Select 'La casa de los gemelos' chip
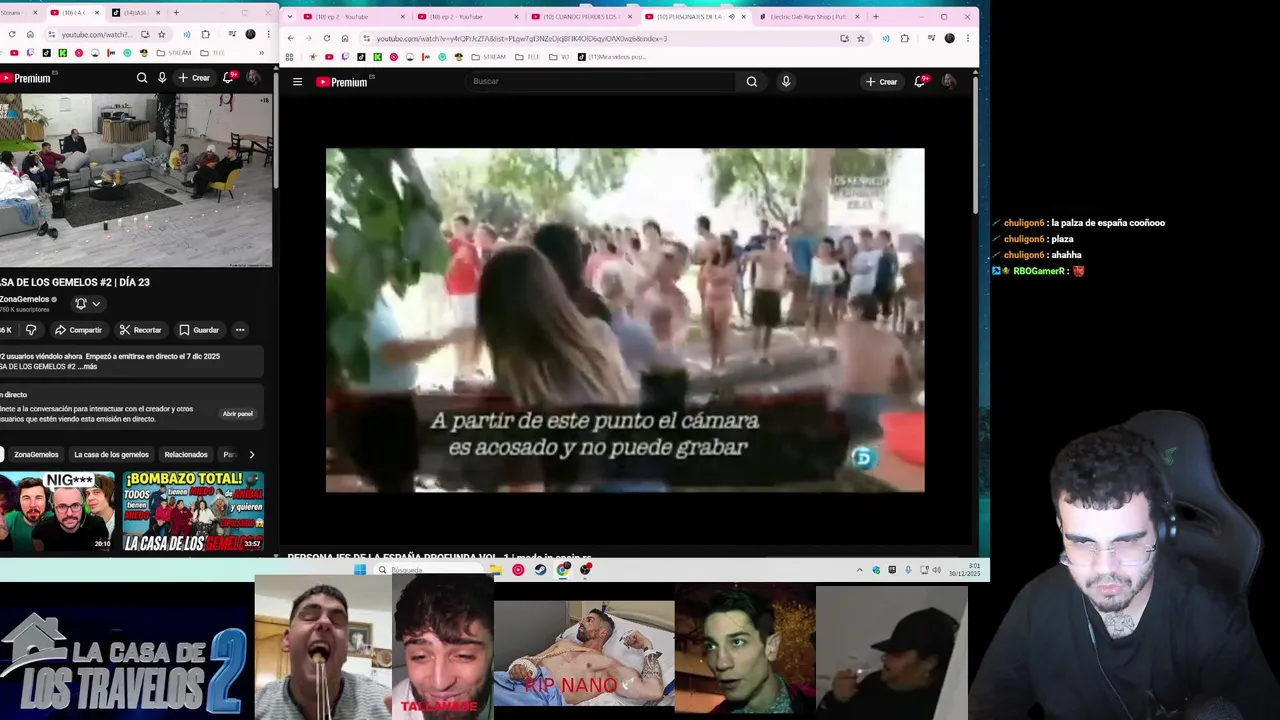The width and height of the screenshot is (1280, 720). (x=111, y=454)
